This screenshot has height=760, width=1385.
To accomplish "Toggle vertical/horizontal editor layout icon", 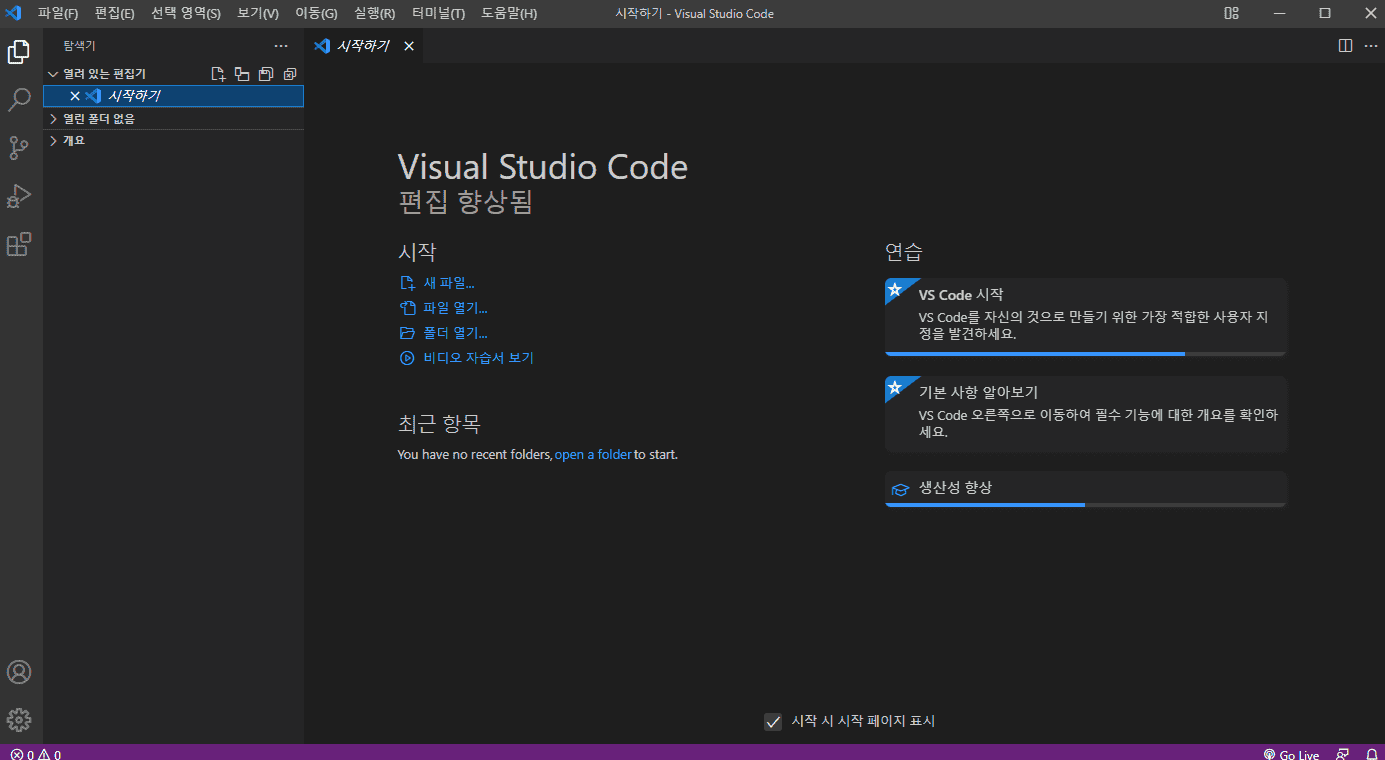I will (x=242, y=74).
